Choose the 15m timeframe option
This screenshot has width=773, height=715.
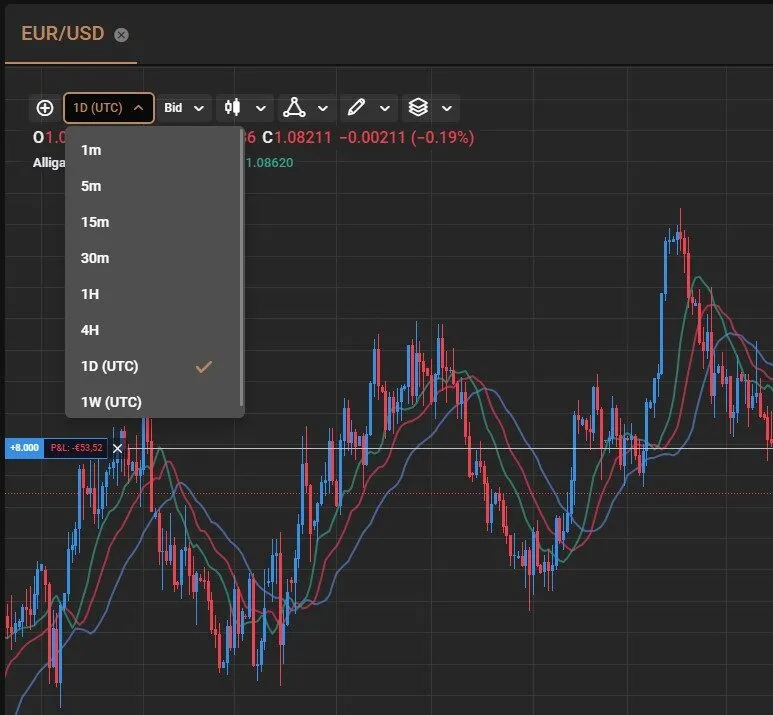pyautogui.click(x=95, y=222)
